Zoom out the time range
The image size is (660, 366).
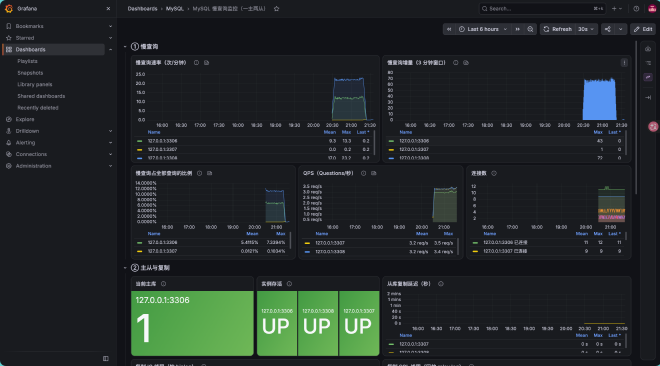click(x=530, y=29)
